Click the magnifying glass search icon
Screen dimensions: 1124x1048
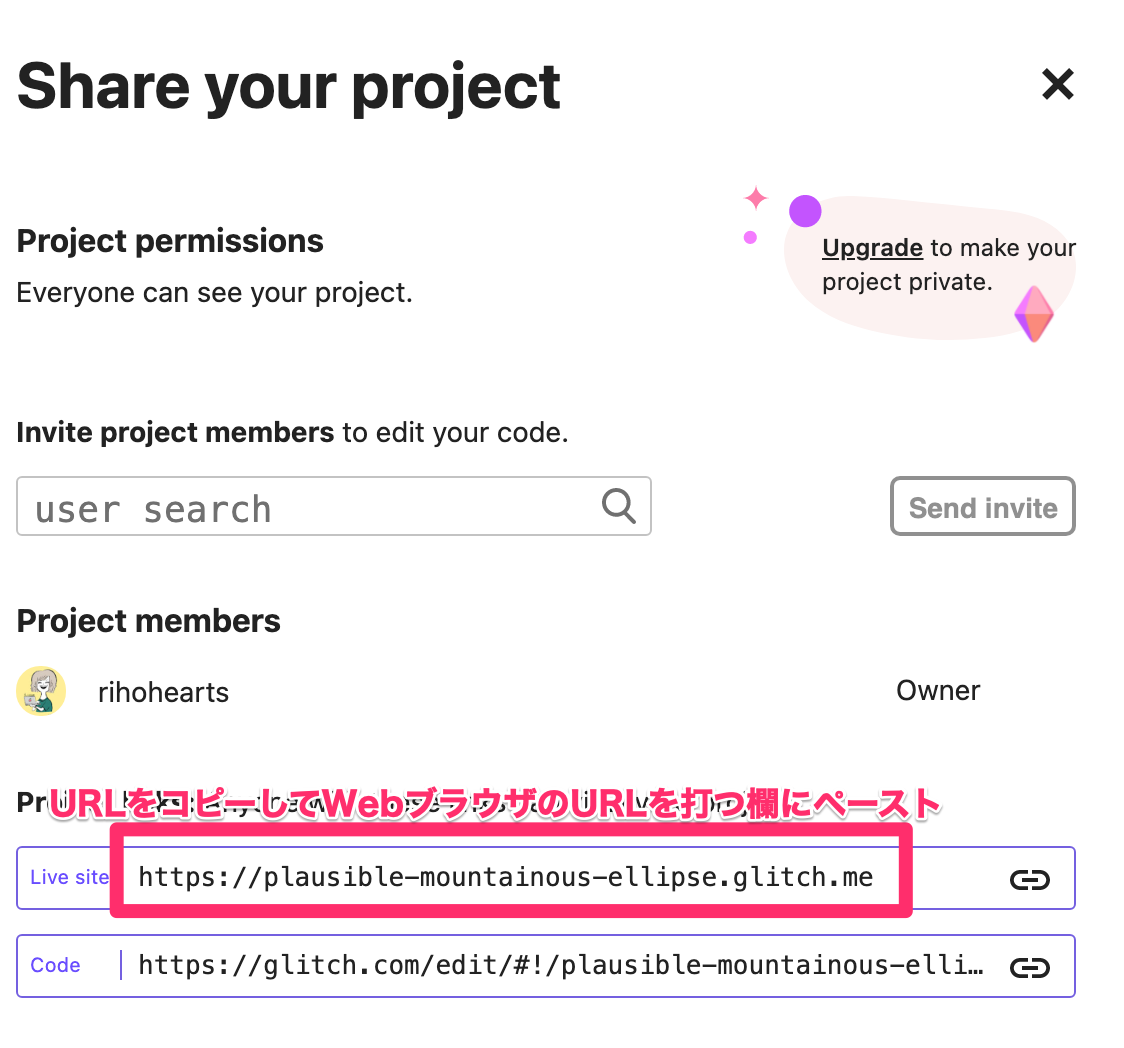tap(619, 507)
